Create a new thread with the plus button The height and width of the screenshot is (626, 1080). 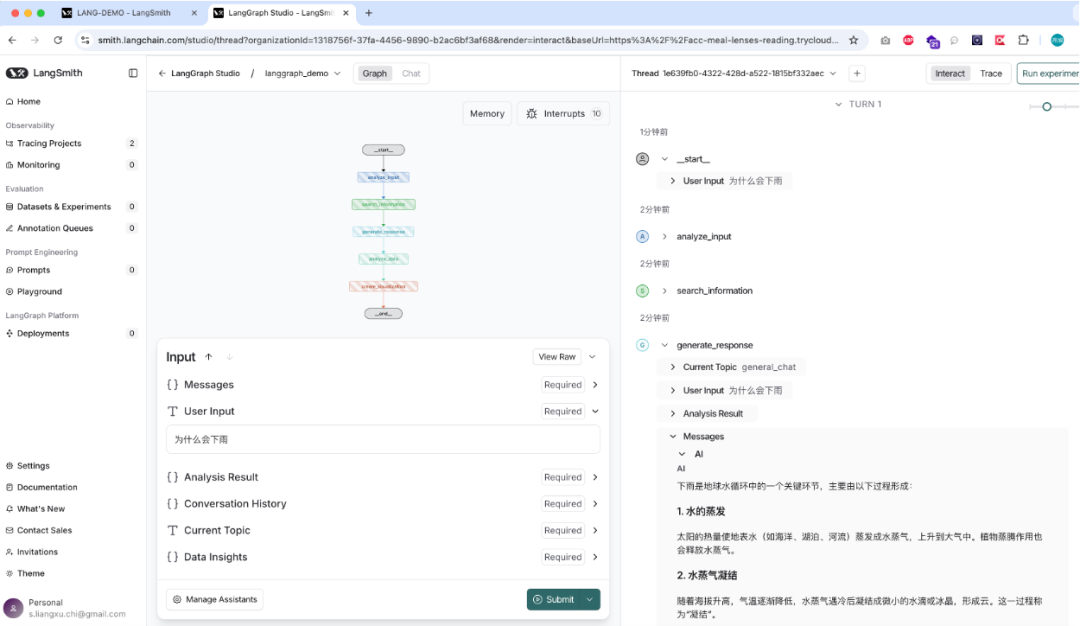click(x=857, y=73)
